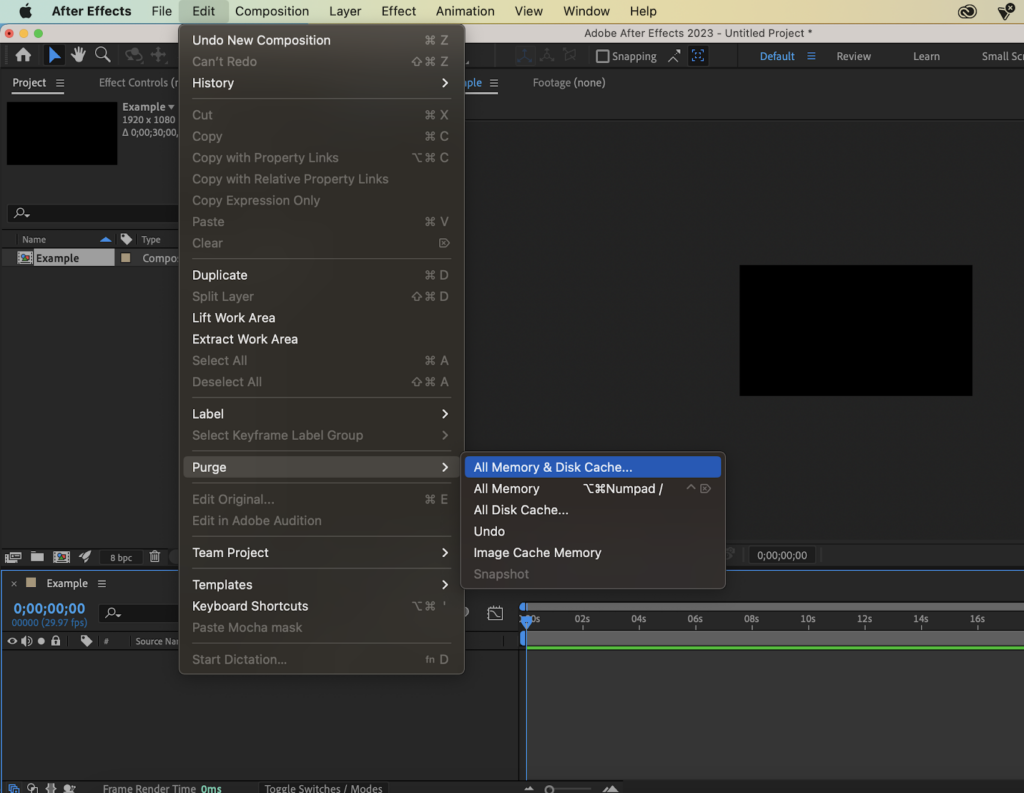This screenshot has height=793, width=1024.
Task: Toggle the lock column header
Action: 56,641
